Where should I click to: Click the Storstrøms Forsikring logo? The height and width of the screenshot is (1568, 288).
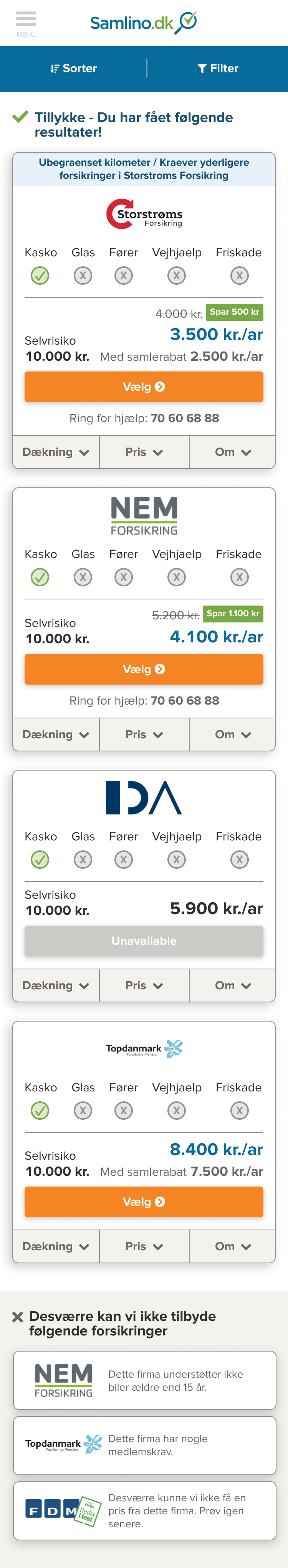(144, 214)
